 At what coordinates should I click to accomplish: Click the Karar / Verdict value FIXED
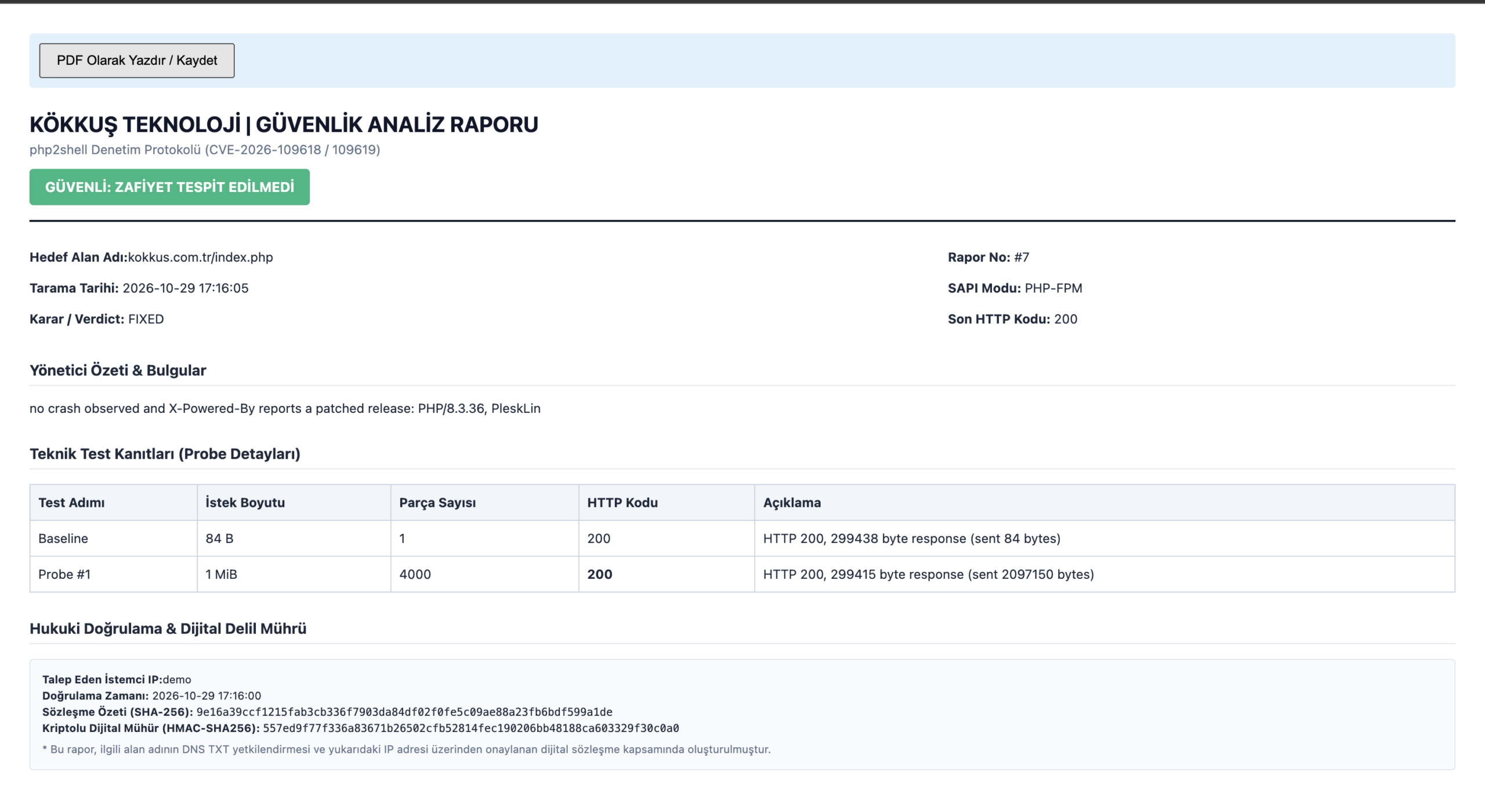(146, 319)
